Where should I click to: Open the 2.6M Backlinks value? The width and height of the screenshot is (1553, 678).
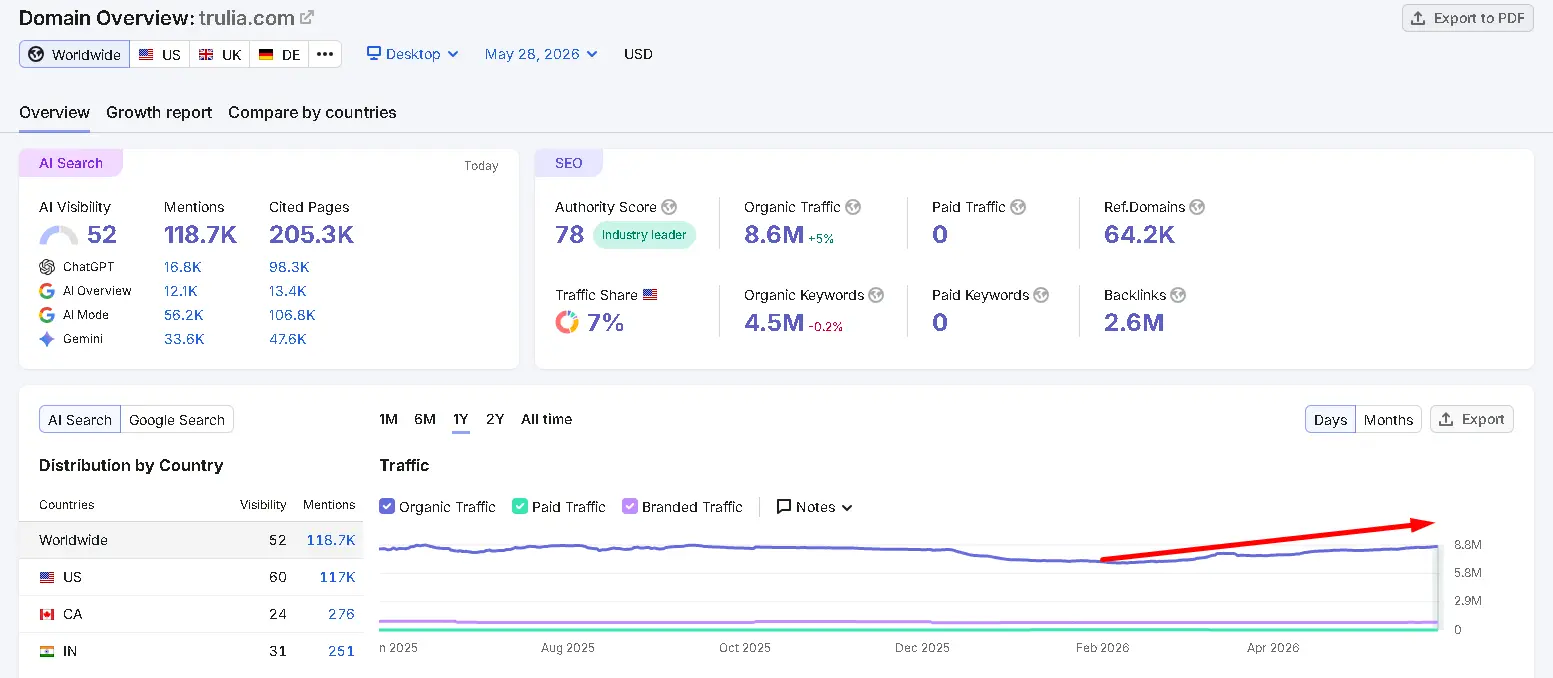1134,322
